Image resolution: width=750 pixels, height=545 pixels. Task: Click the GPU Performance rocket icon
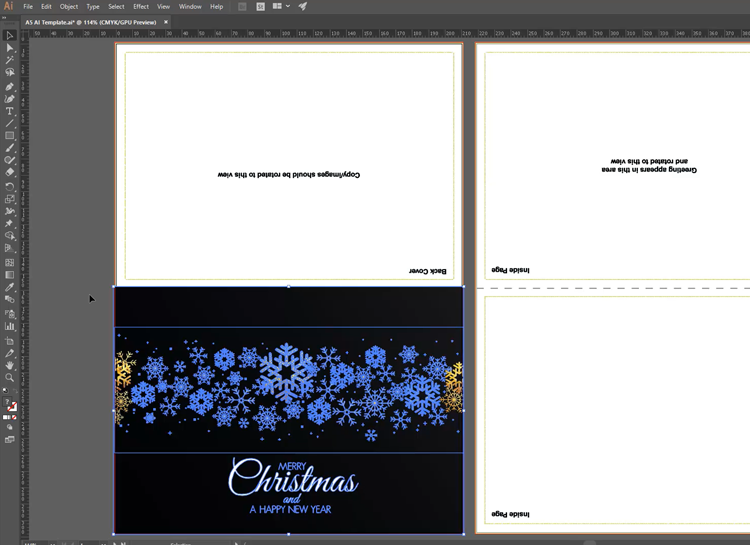[303, 6]
